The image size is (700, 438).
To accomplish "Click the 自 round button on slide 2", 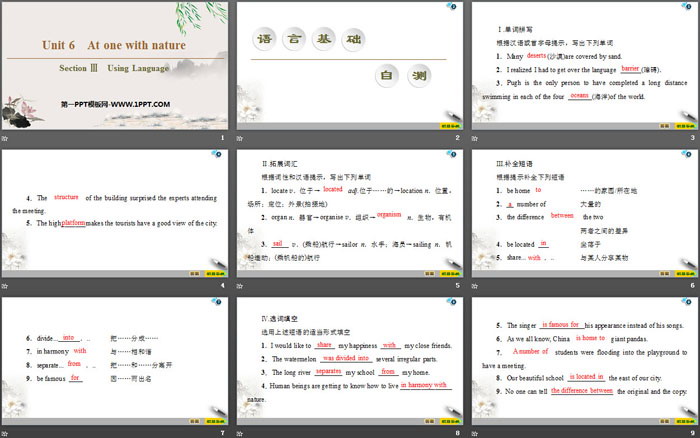I will [387, 75].
